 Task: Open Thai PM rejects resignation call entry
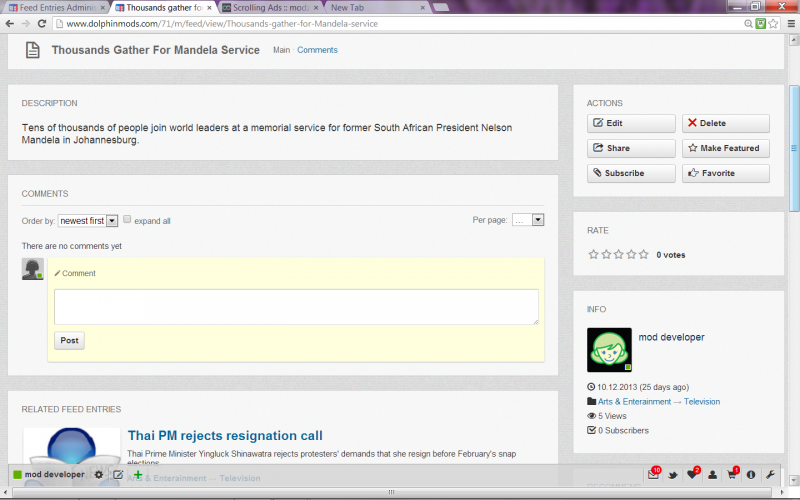[x=225, y=436]
